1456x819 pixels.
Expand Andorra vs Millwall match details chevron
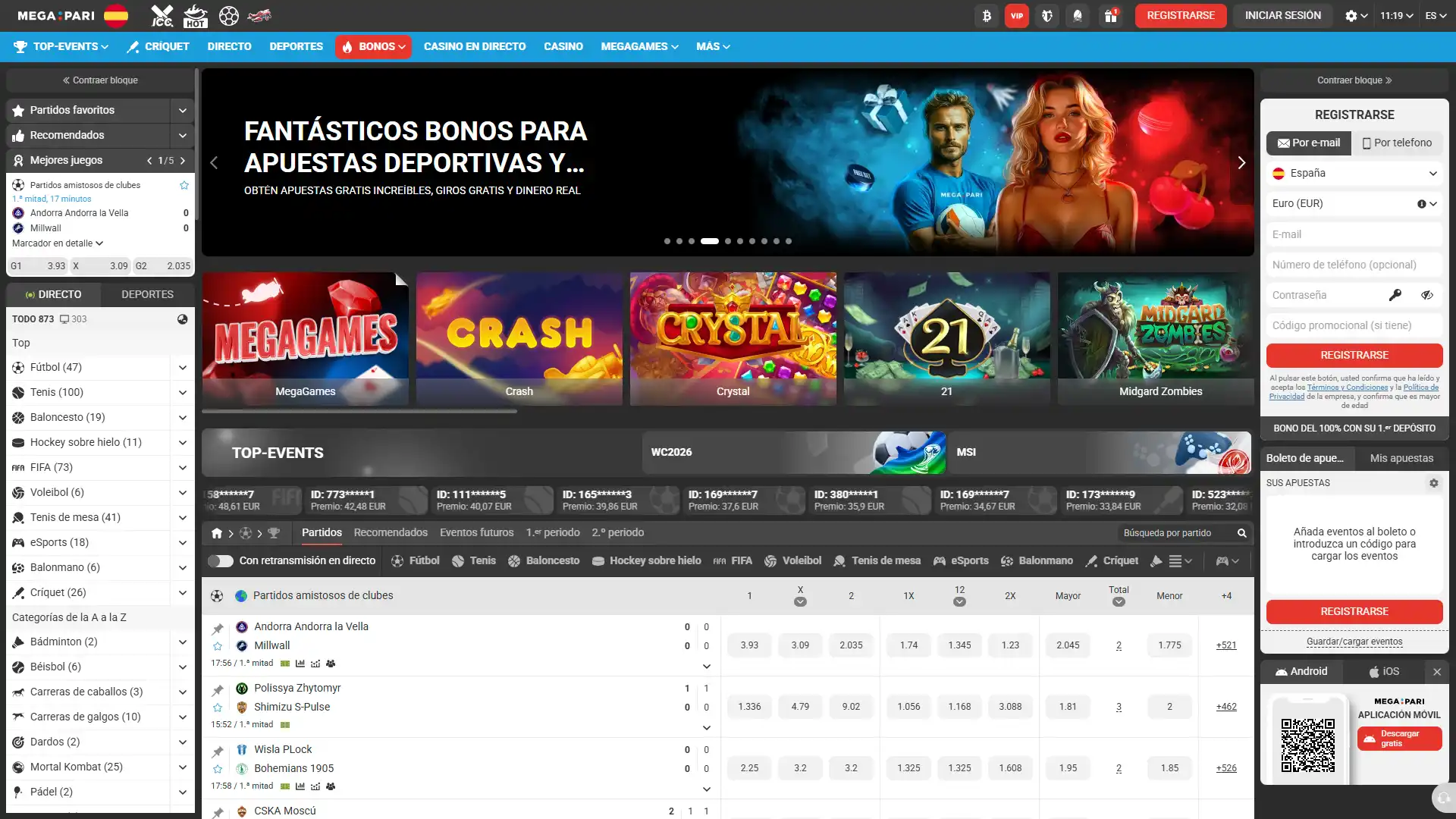click(707, 667)
